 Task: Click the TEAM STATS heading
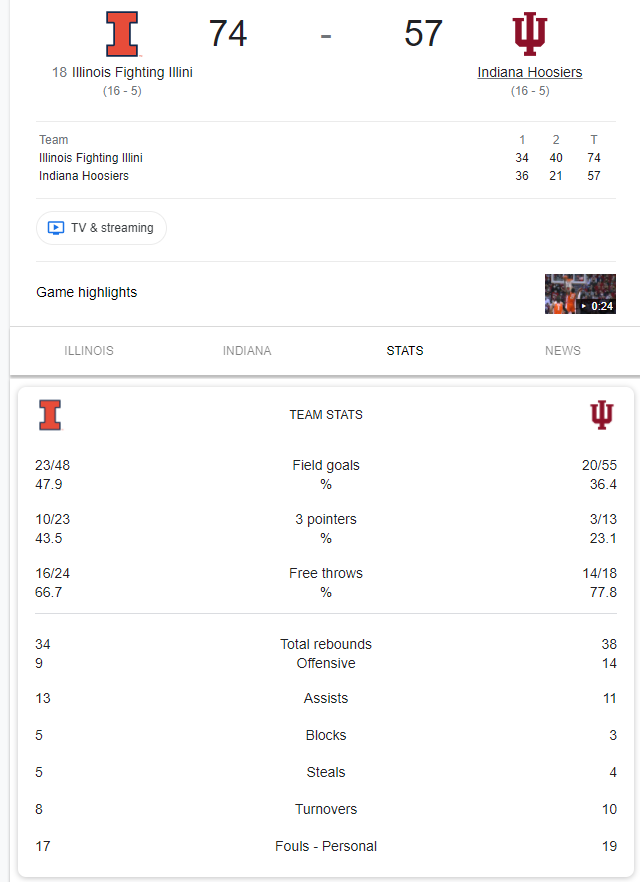click(x=326, y=415)
